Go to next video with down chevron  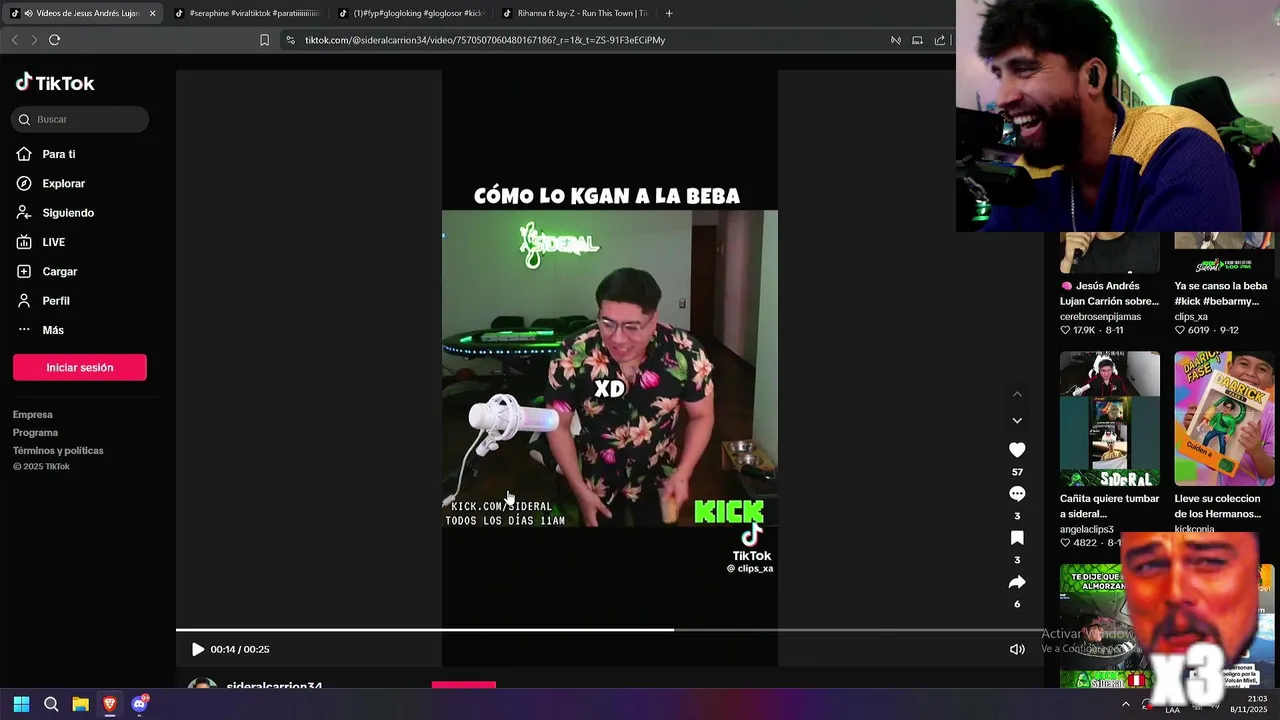(x=1017, y=421)
